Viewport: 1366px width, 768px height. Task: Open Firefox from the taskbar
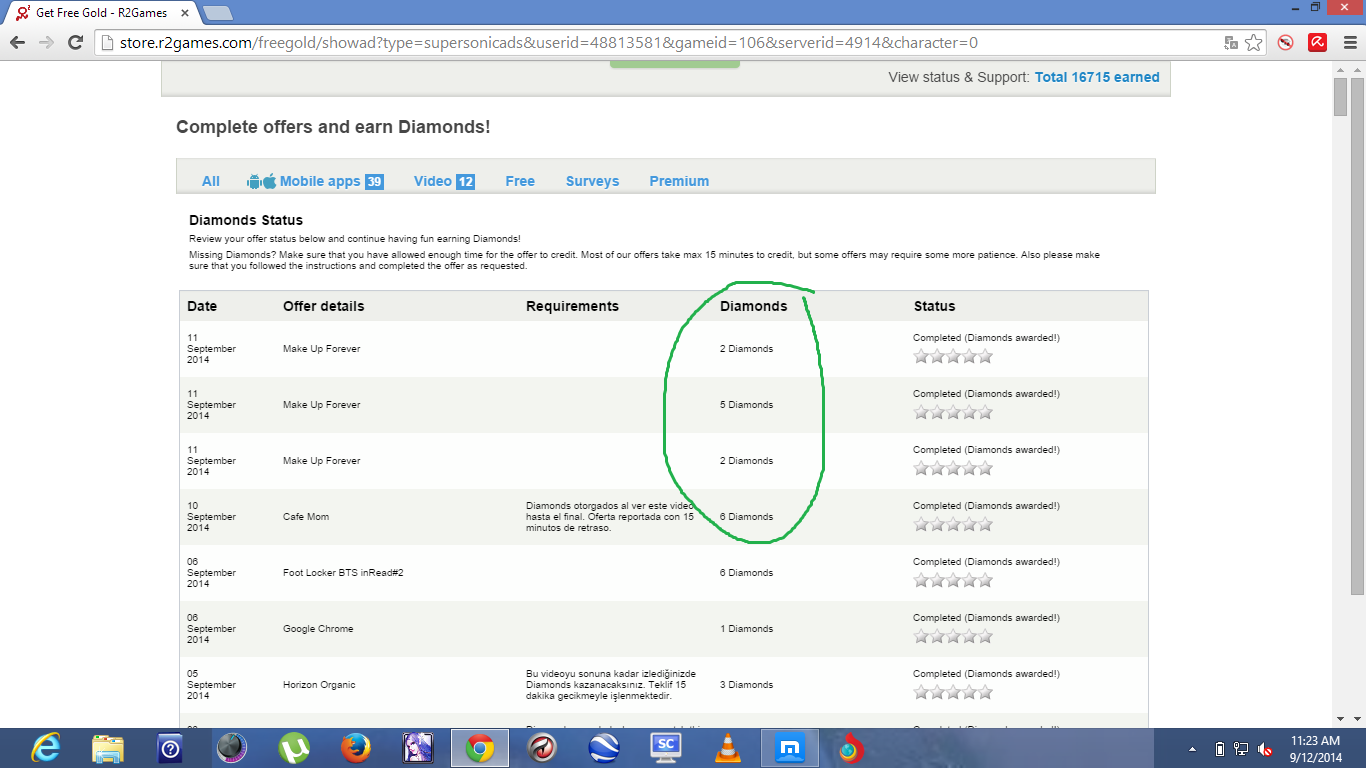pos(355,748)
